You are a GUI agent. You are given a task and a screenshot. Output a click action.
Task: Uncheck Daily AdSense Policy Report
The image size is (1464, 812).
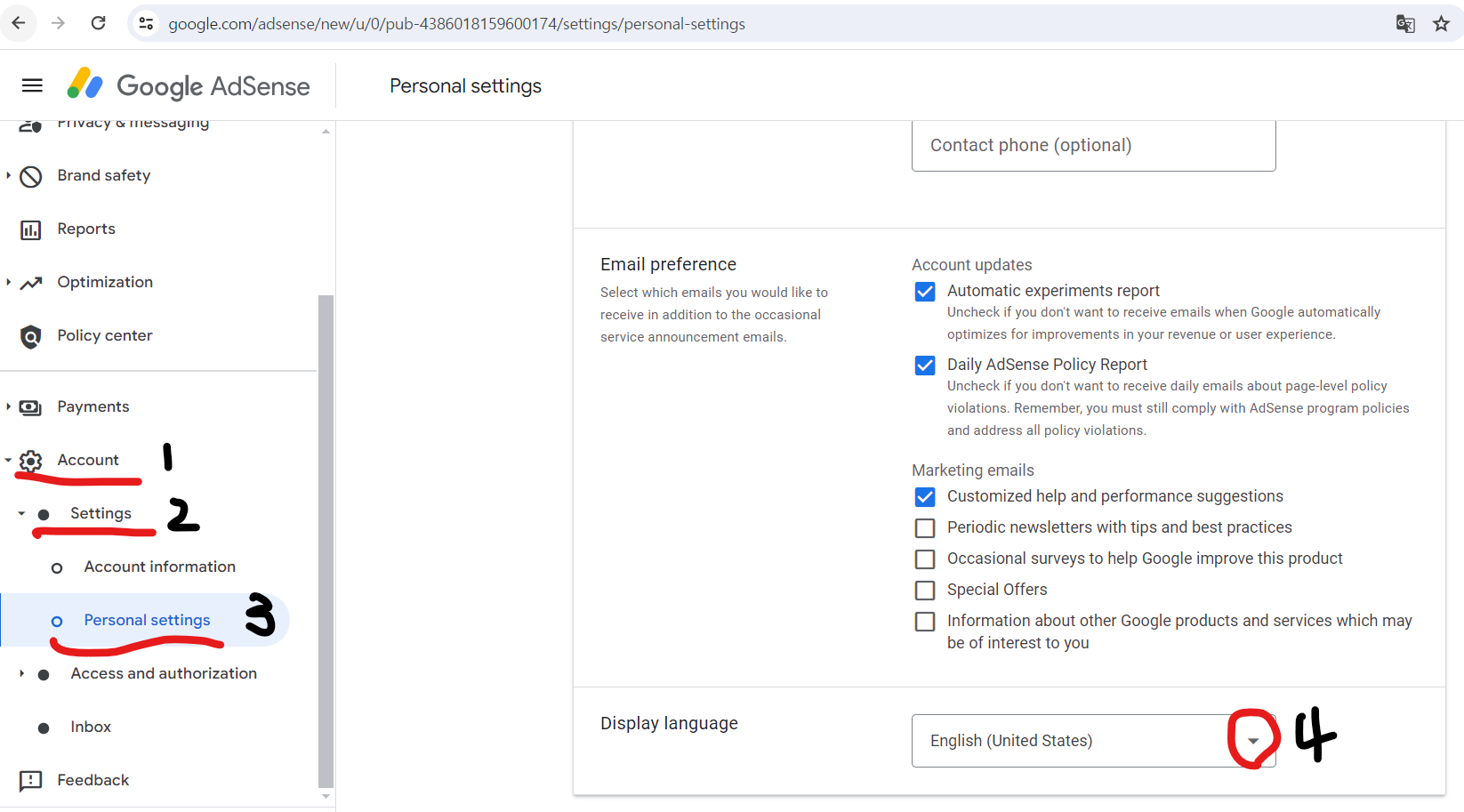[x=925, y=366]
